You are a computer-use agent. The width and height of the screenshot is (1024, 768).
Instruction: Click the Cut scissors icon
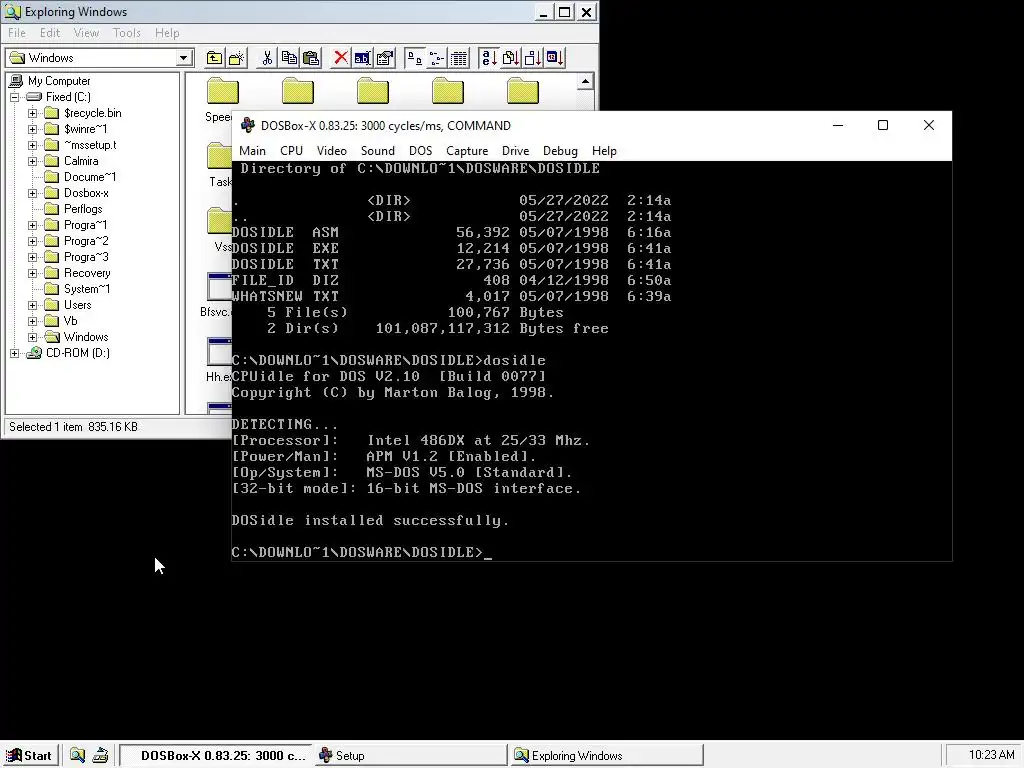pyautogui.click(x=267, y=58)
